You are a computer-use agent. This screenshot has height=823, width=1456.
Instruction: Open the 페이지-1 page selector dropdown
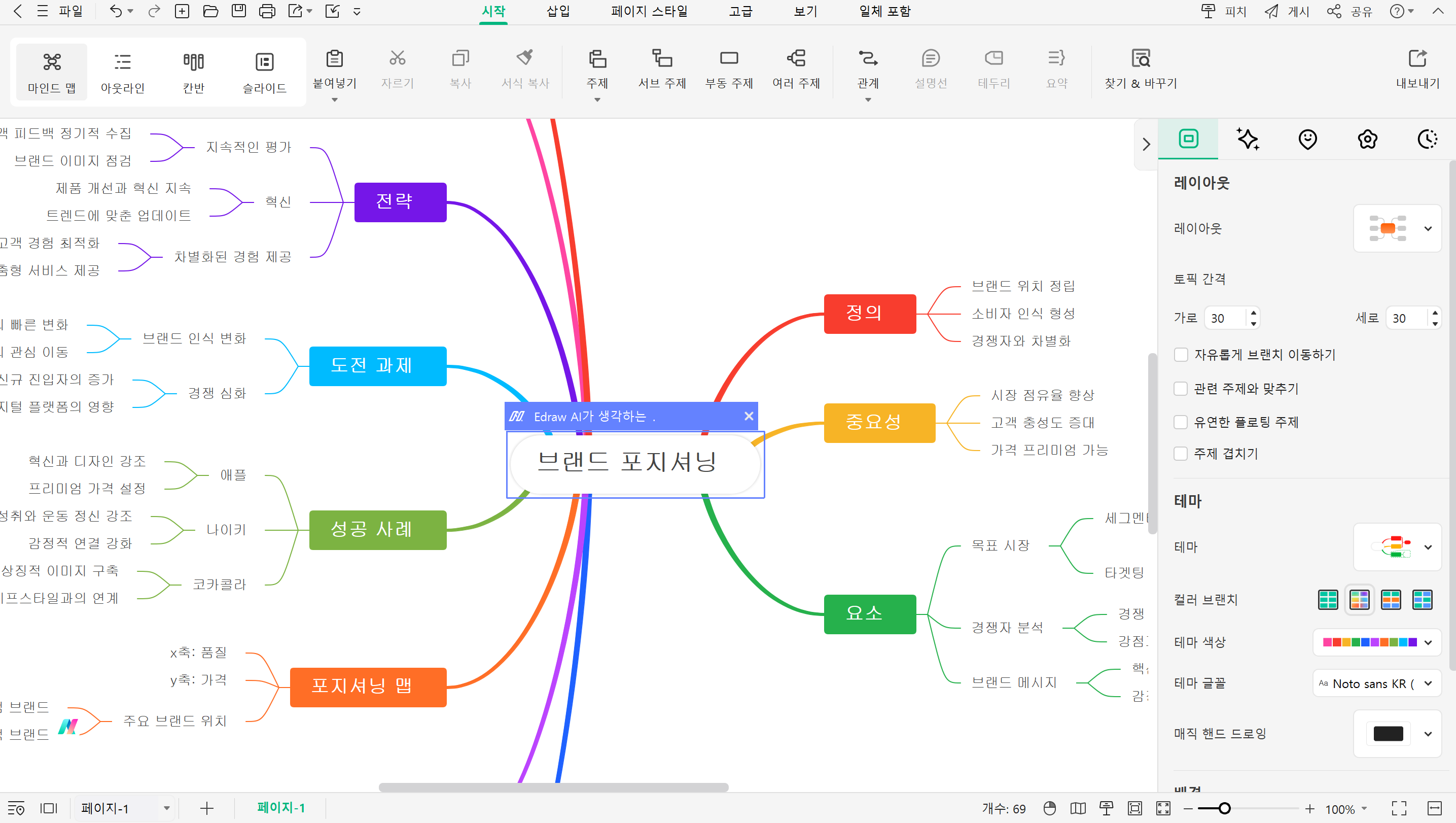click(125, 808)
